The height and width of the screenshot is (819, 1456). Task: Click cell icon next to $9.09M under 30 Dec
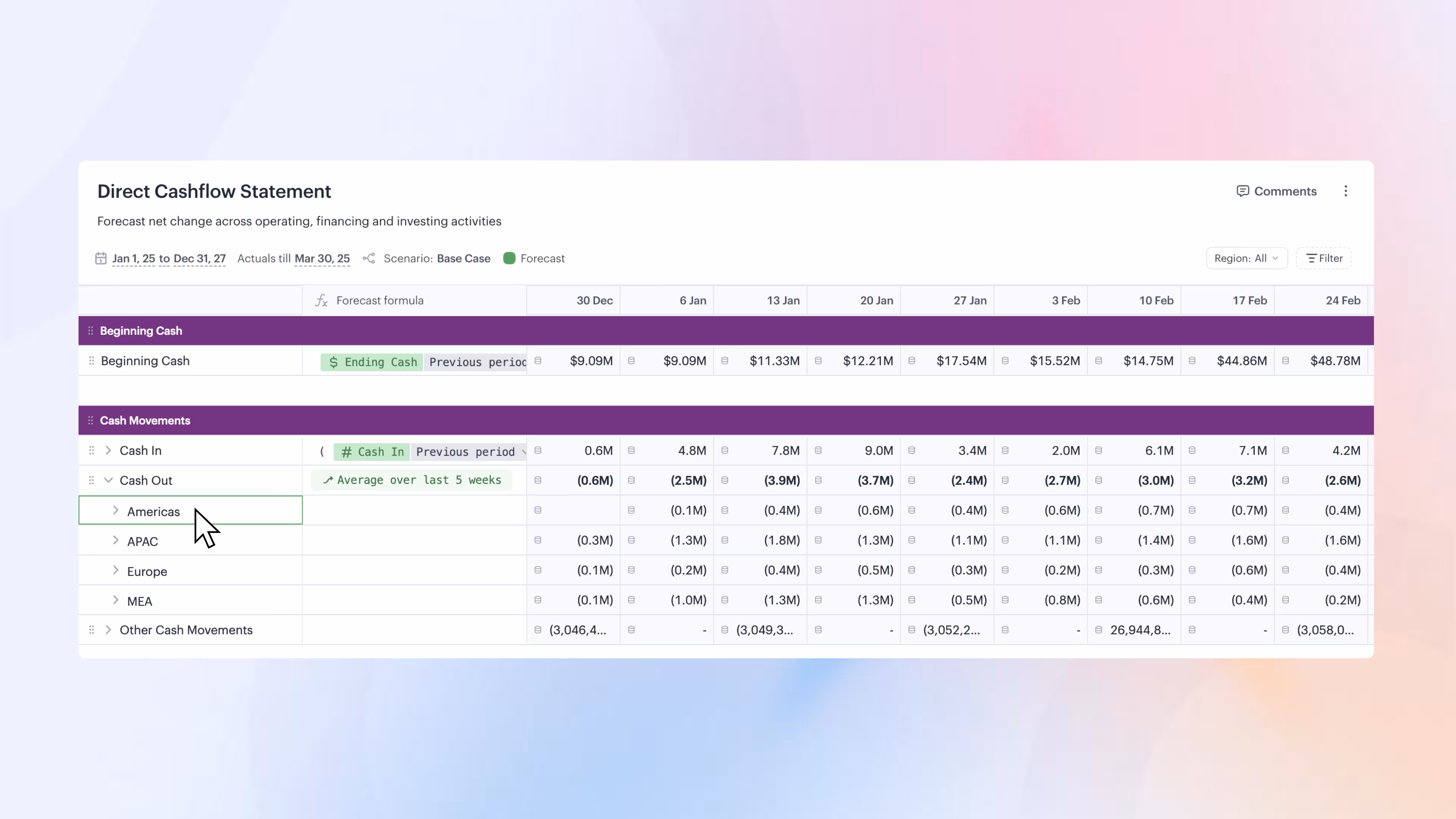538,361
